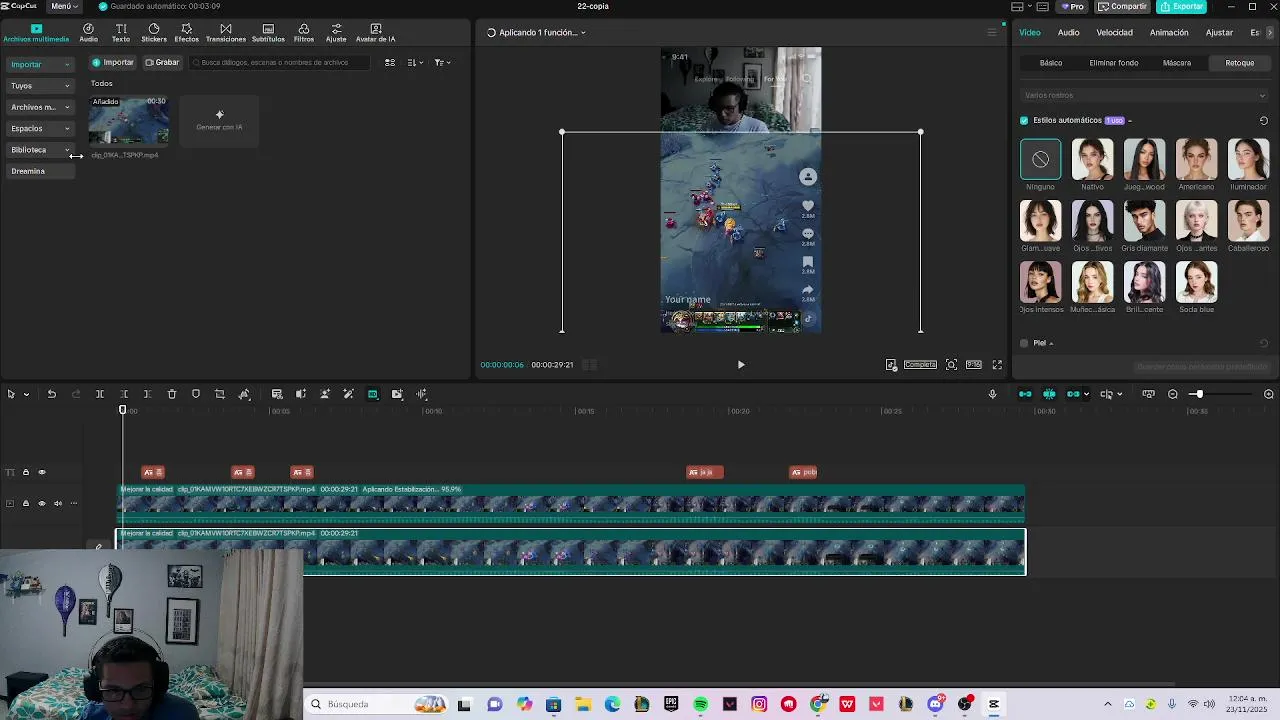The height and width of the screenshot is (720, 1280).
Task: Open the sort order dropdown in media panel
Action: (x=415, y=63)
